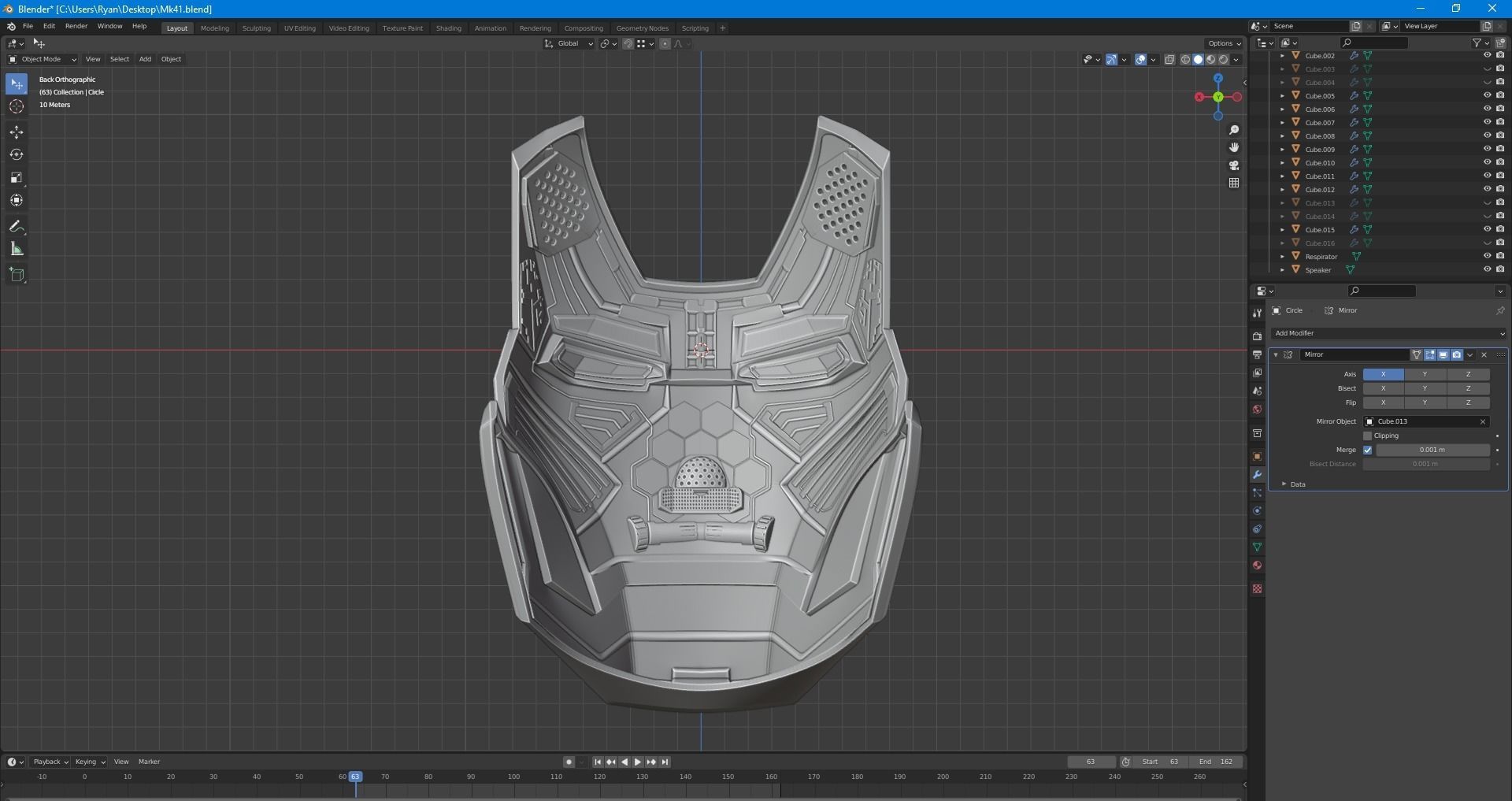This screenshot has width=1512, height=801.
Task: Select the Move tool in toolbar
Action: coord(17,132)
